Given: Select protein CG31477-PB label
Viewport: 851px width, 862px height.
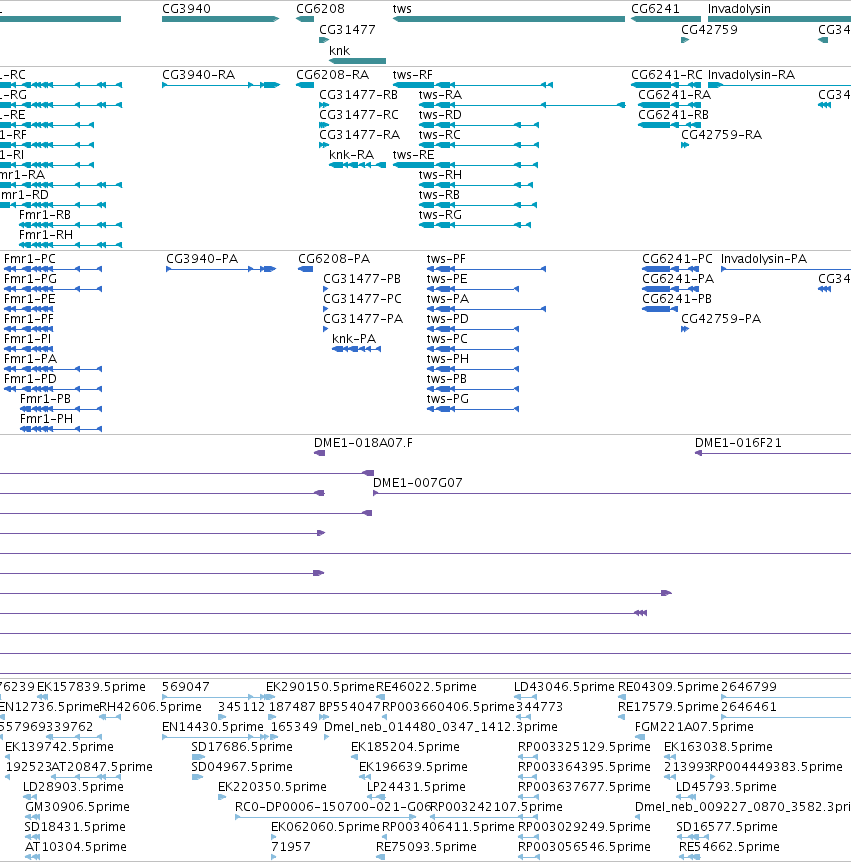Looking at the screenshot, I should (362, 279).
